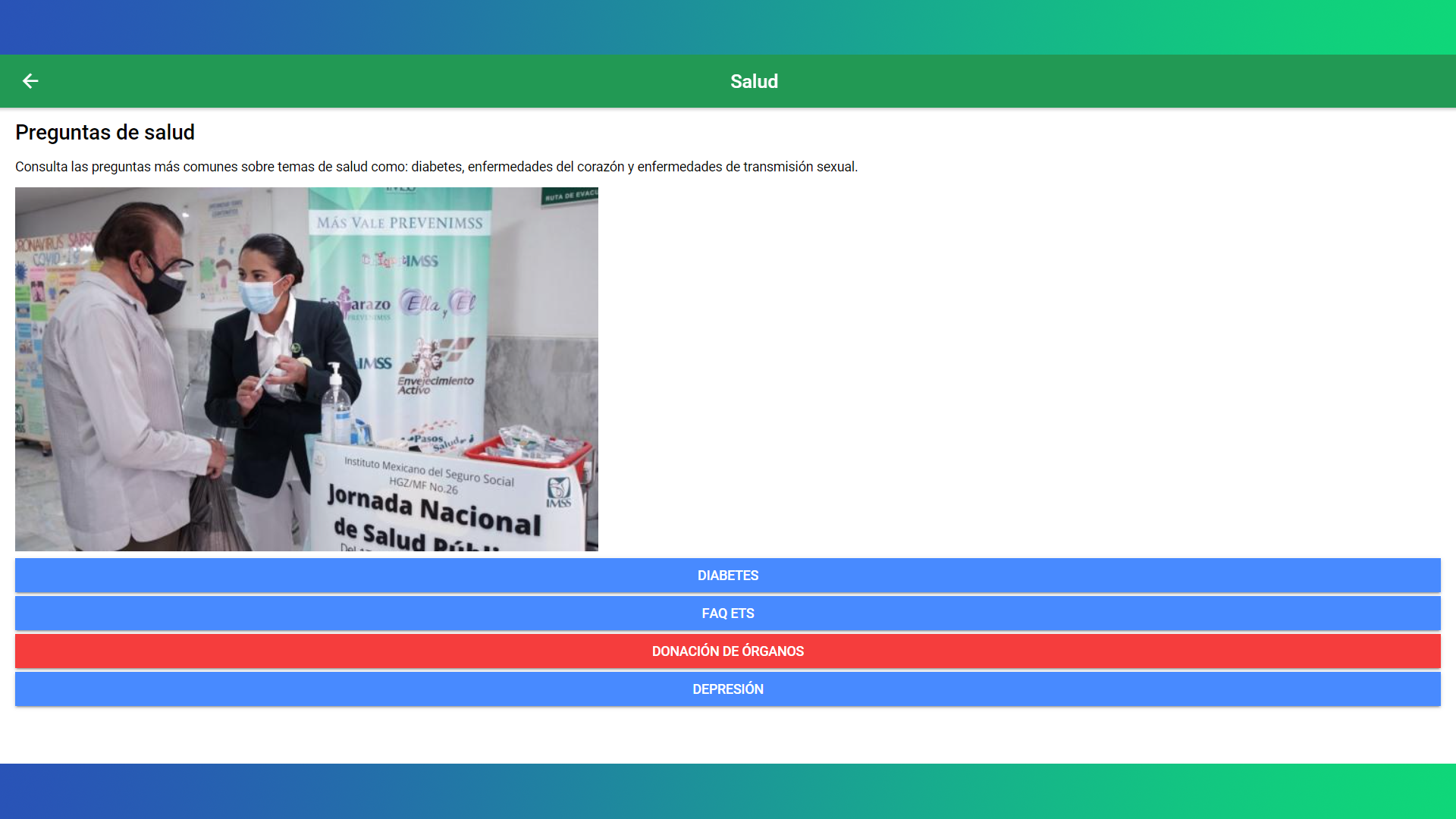Click the green evacuation route sign in the photo
The height and width of the screenshot is (819, 1456).
point(570,196)
